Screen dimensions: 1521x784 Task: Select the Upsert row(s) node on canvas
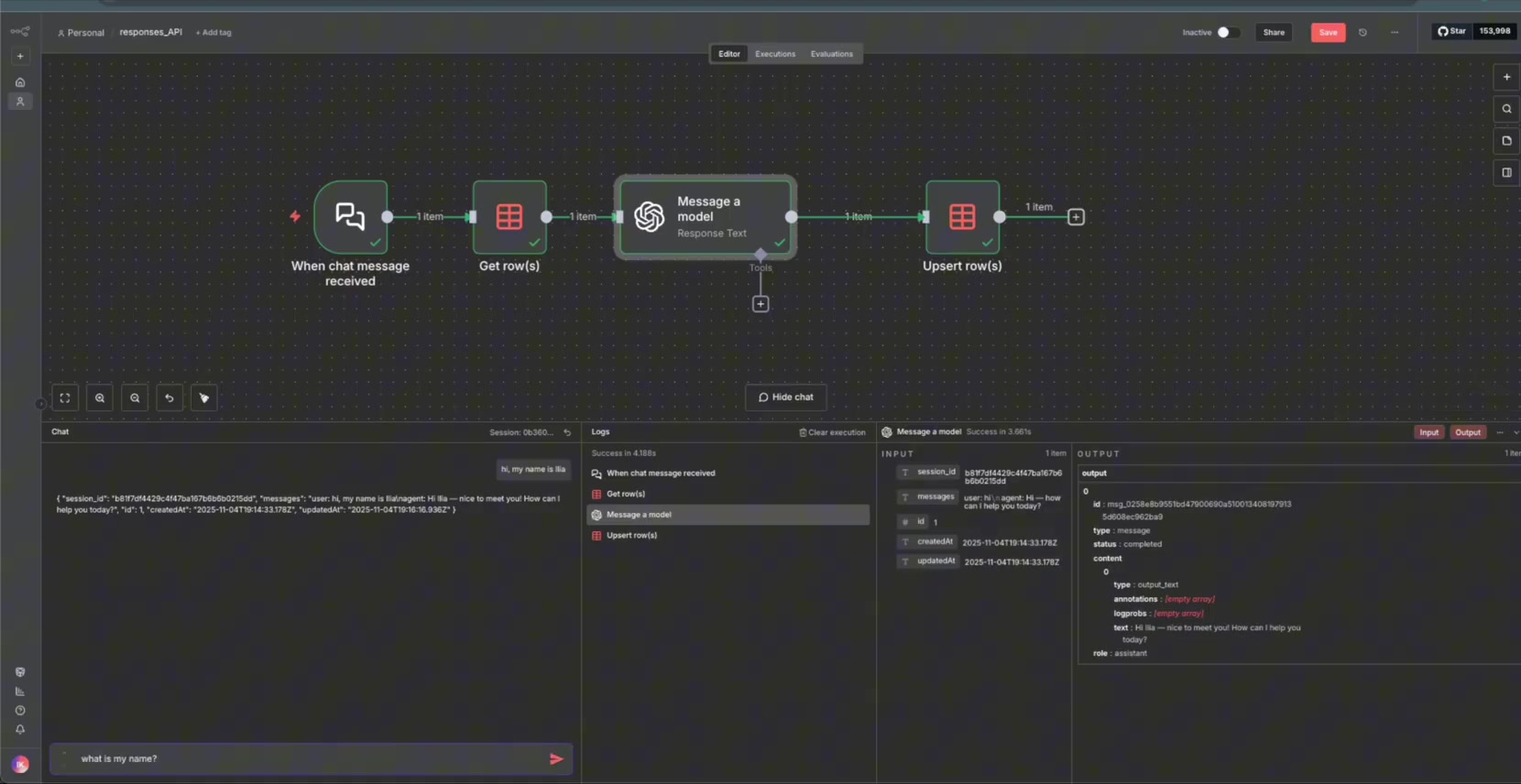pos(962,217)
